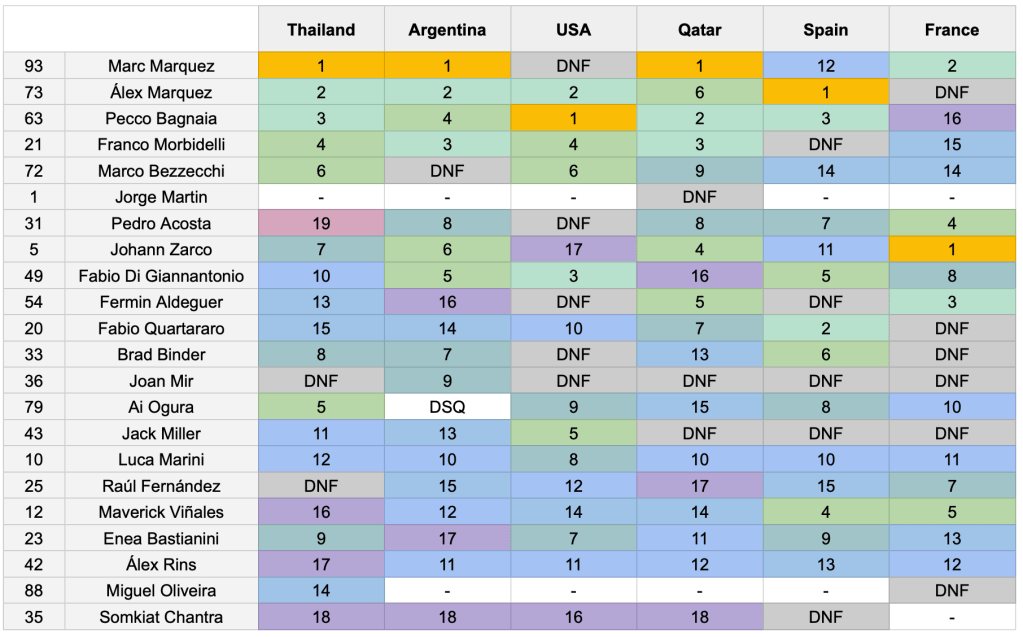
Task: Select the Qatar column header
Action: point(699,30)
